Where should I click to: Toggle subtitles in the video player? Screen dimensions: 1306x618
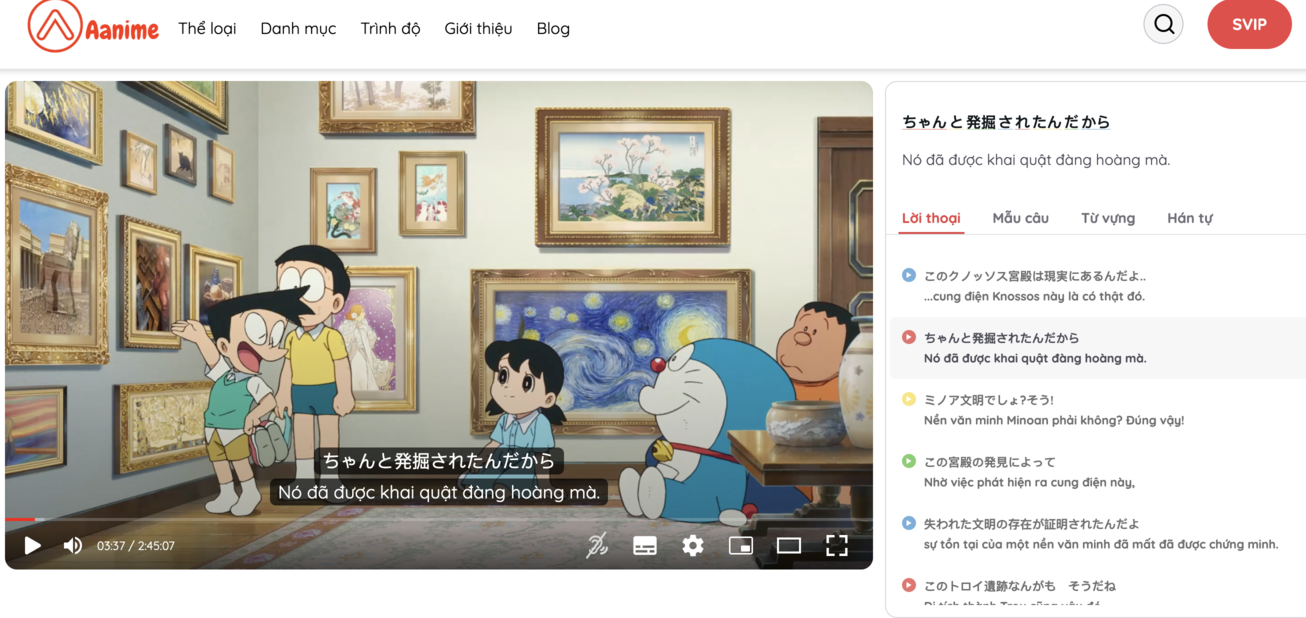[644, 546]
